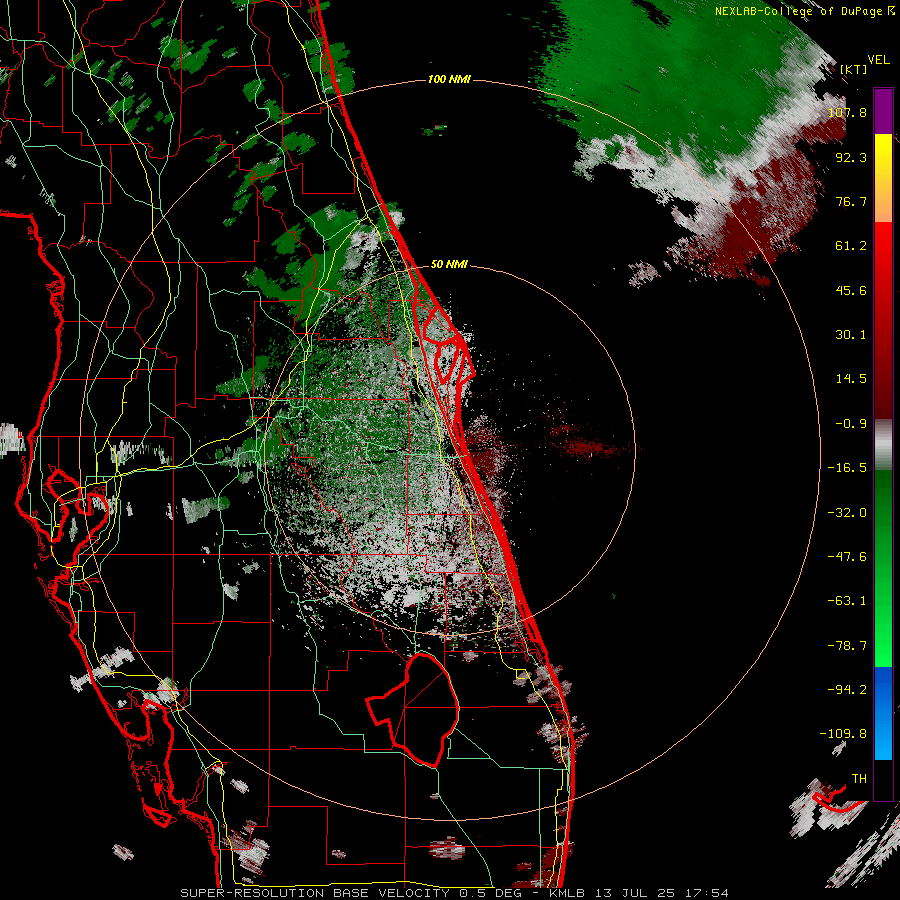Image resolution: width=900 pixels, height=900 pixels.
Task: Click the KMLB station identifier in the caption
Action: click(567, 893)
